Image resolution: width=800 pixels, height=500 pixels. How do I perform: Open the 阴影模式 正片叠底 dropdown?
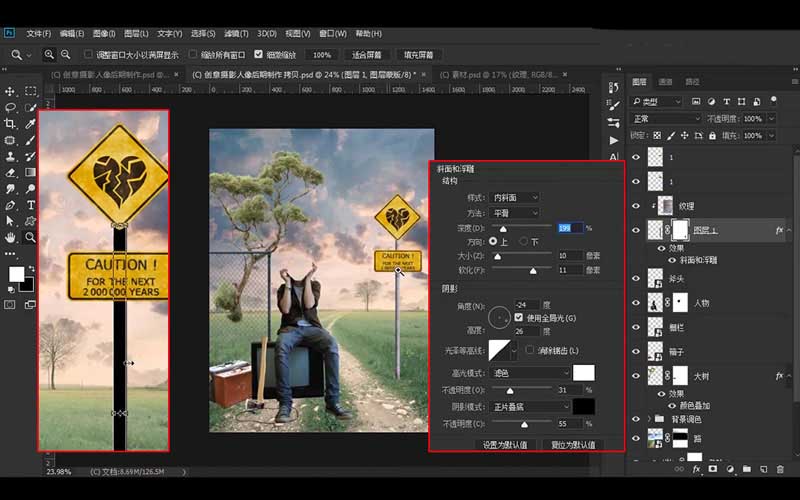(530, 407)
